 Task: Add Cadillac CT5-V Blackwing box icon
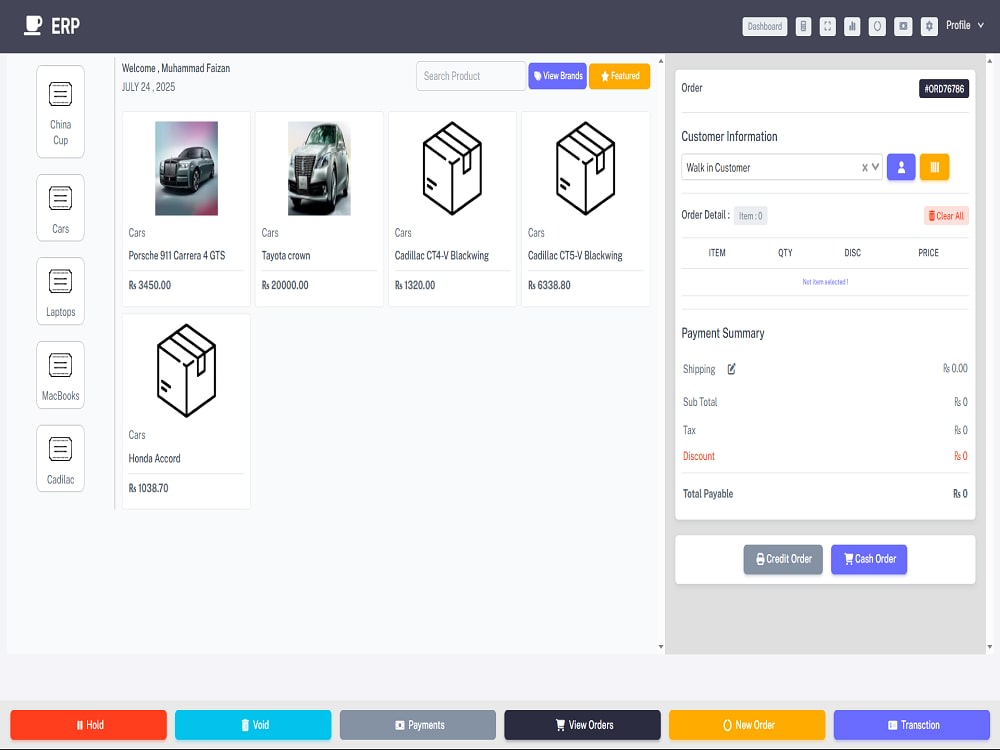(585, 168)
